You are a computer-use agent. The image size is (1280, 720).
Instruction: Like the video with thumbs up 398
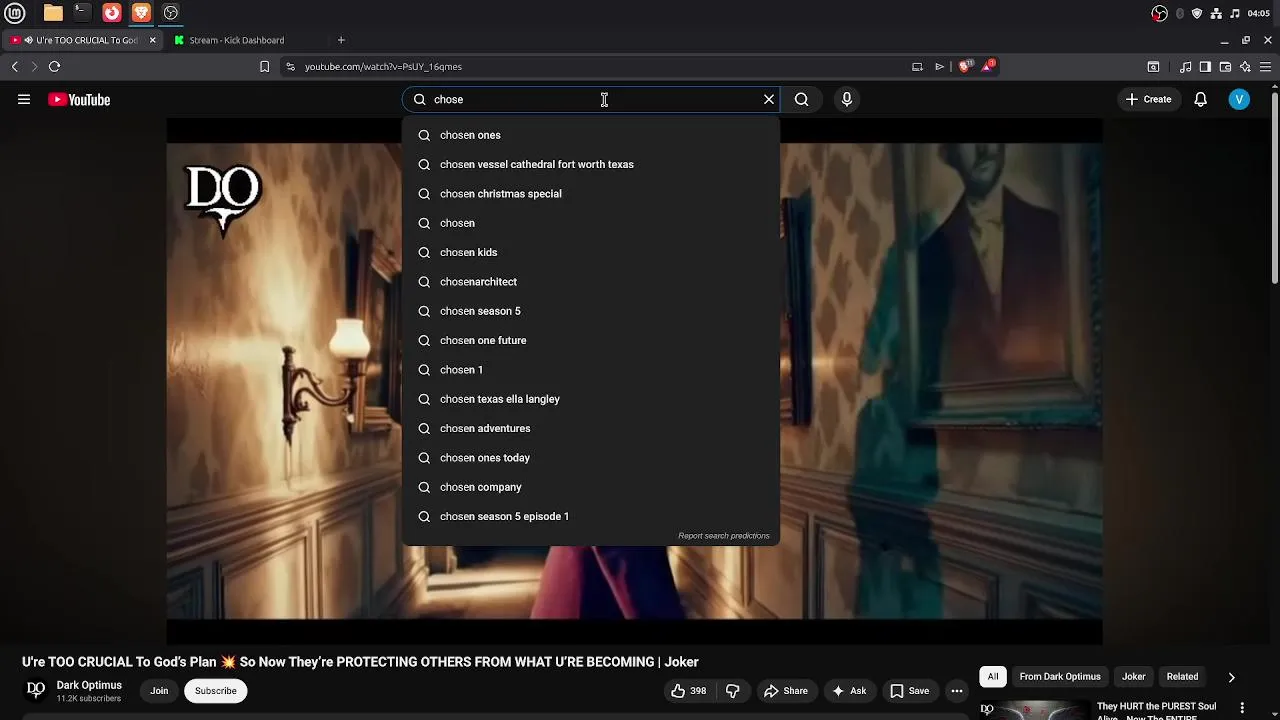click(689, 691)
